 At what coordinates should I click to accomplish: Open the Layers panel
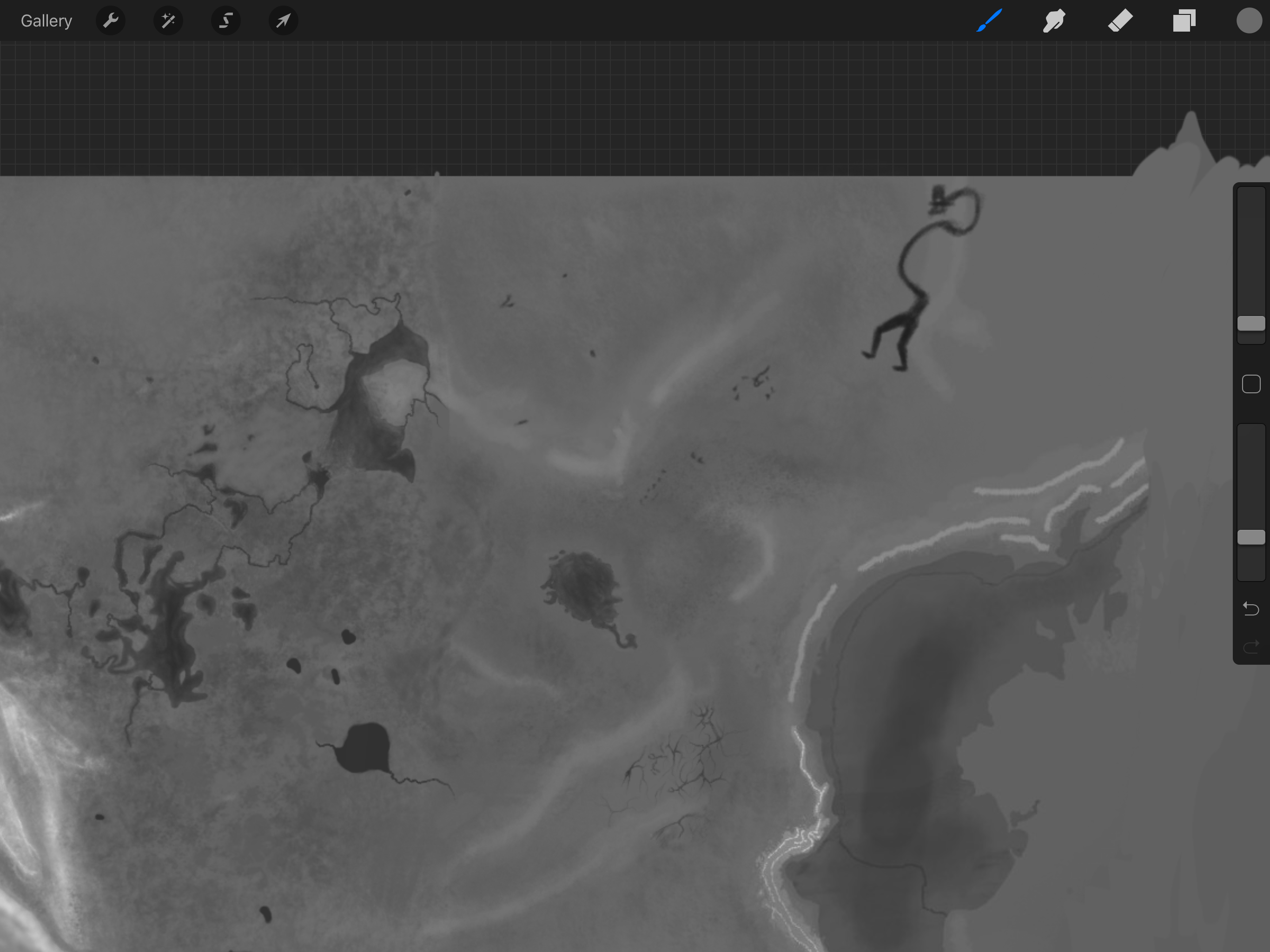tap(1184, 21)
